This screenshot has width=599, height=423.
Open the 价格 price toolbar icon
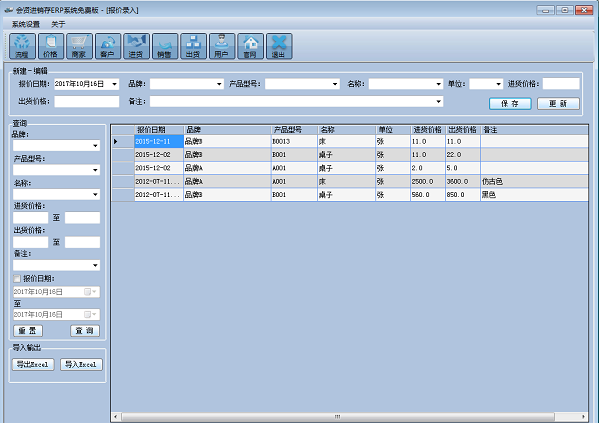click(x=51, y=46)
